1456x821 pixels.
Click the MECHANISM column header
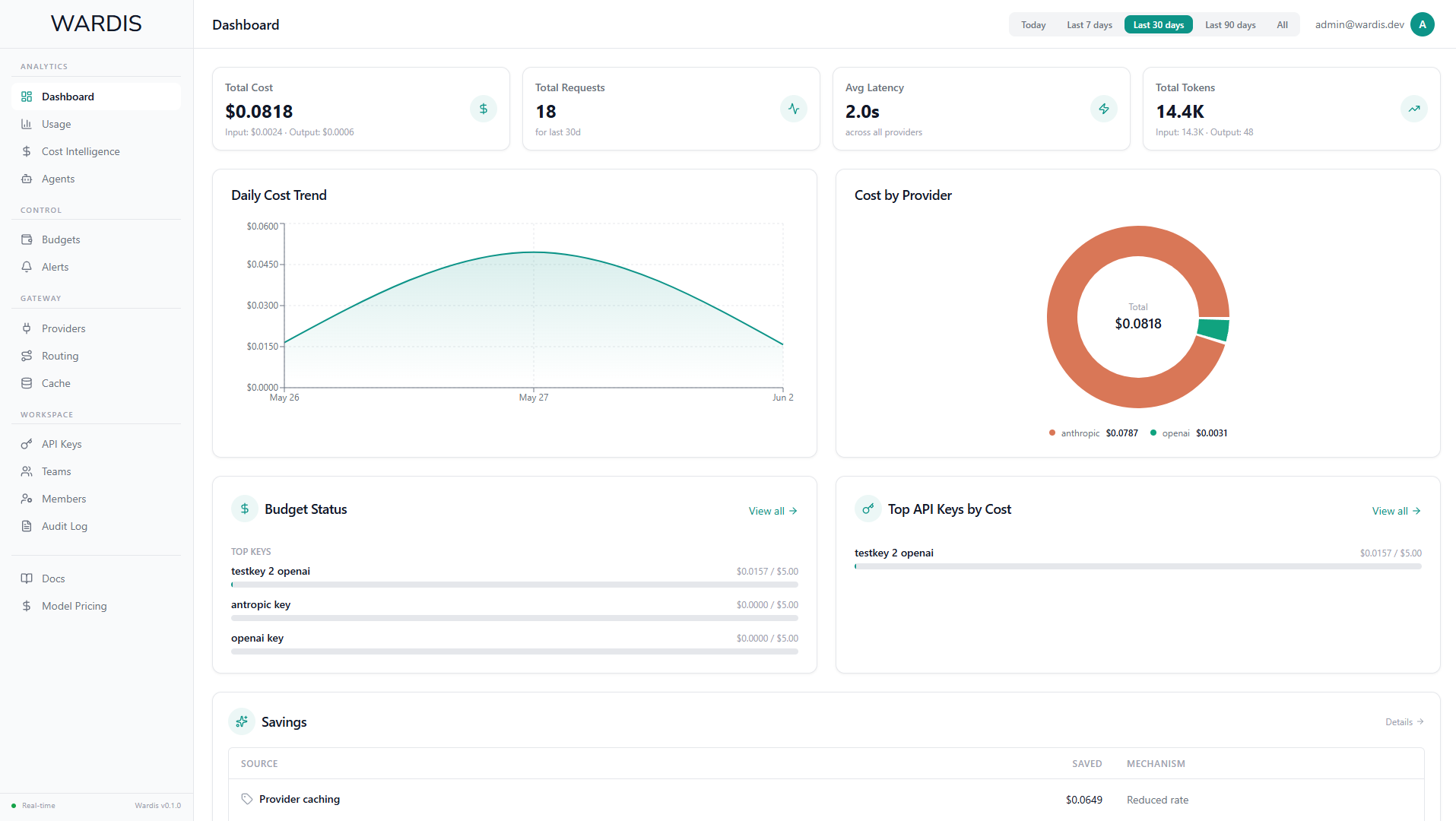(1156, 764)
